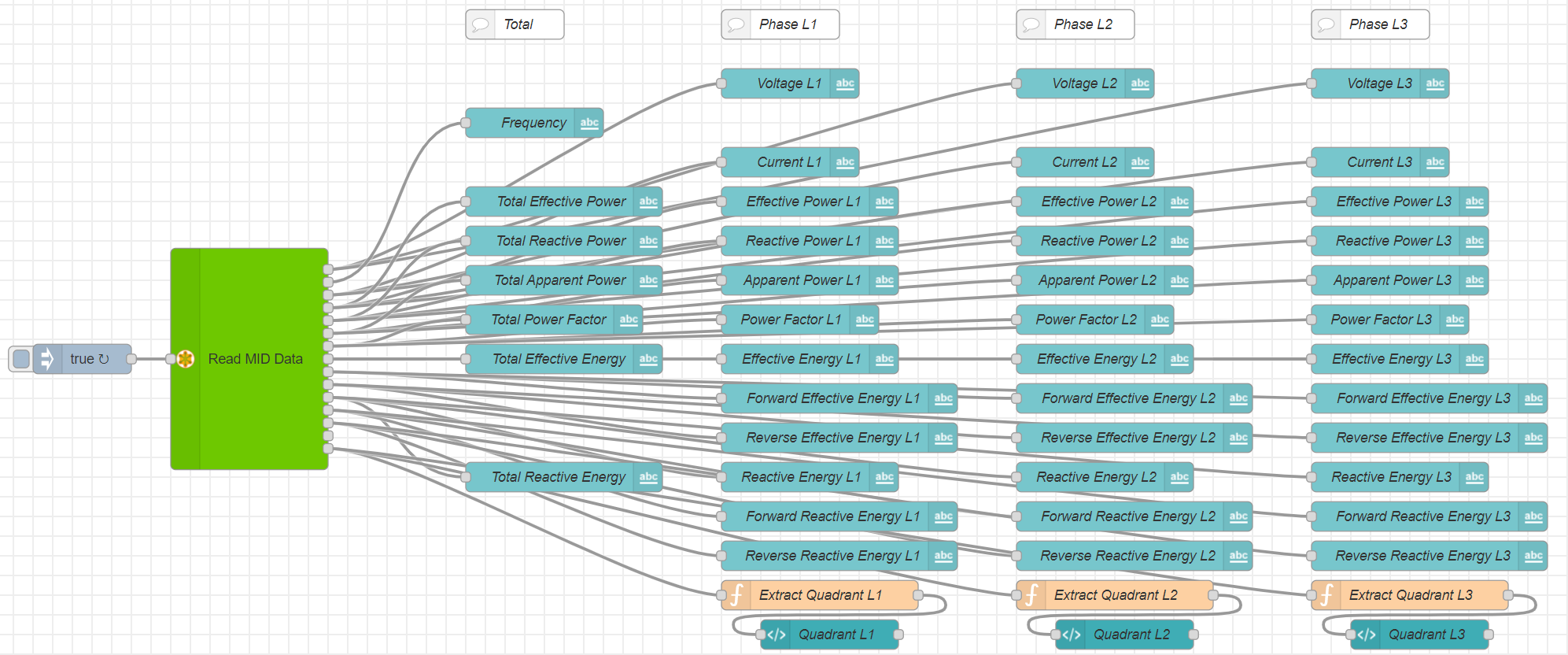Click the Quadrant L2 input port
1568x655 pixels.
1056,635
